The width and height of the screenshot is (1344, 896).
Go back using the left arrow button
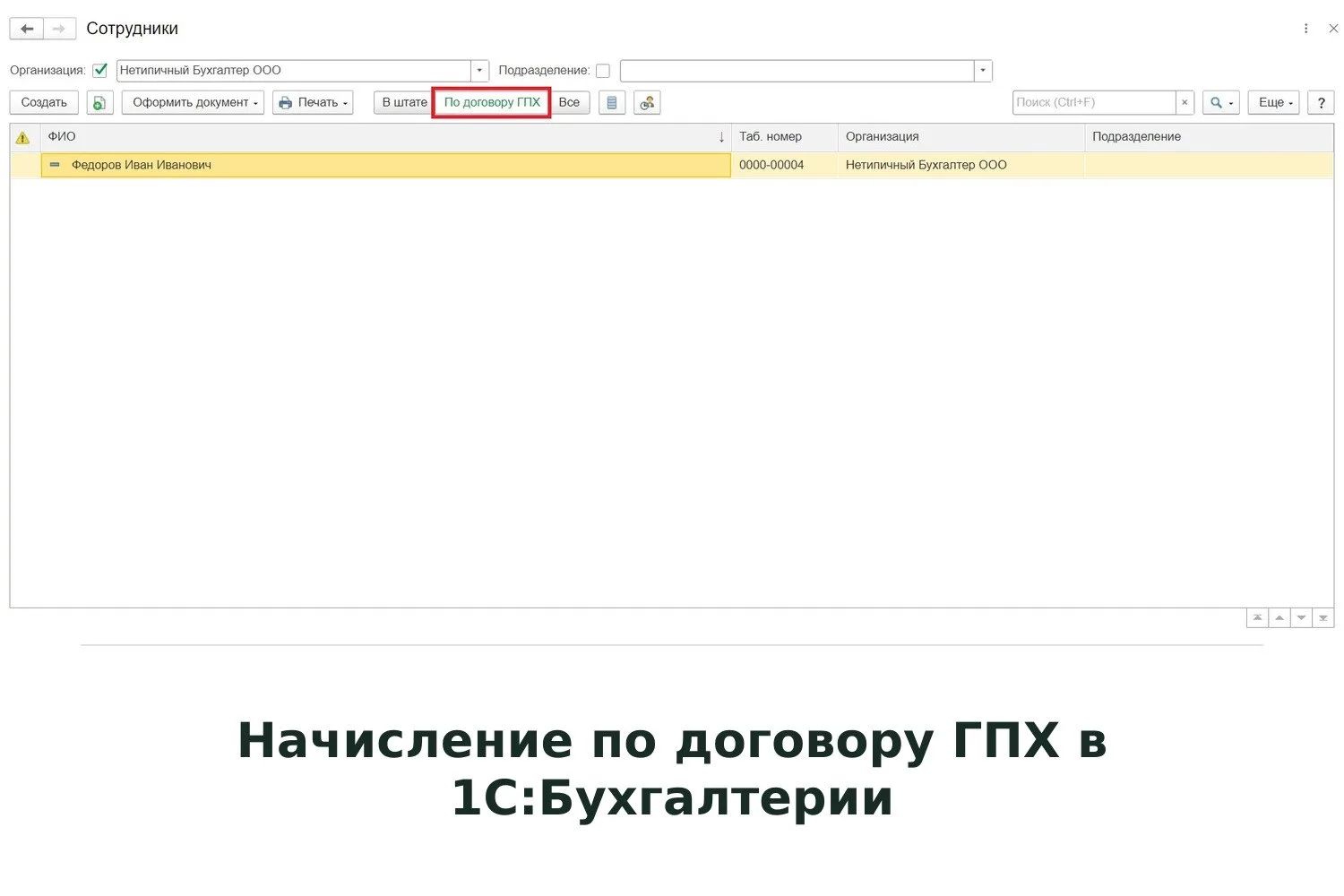[x=27, y=29]
